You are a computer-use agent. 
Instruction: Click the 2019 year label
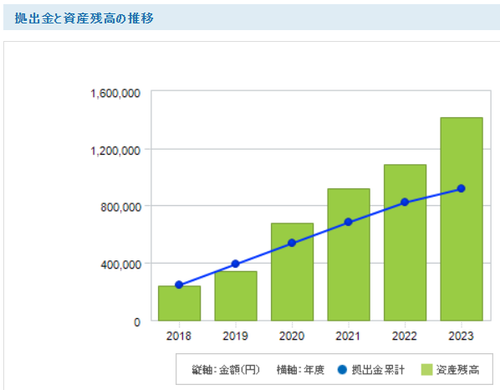point(235,336)
